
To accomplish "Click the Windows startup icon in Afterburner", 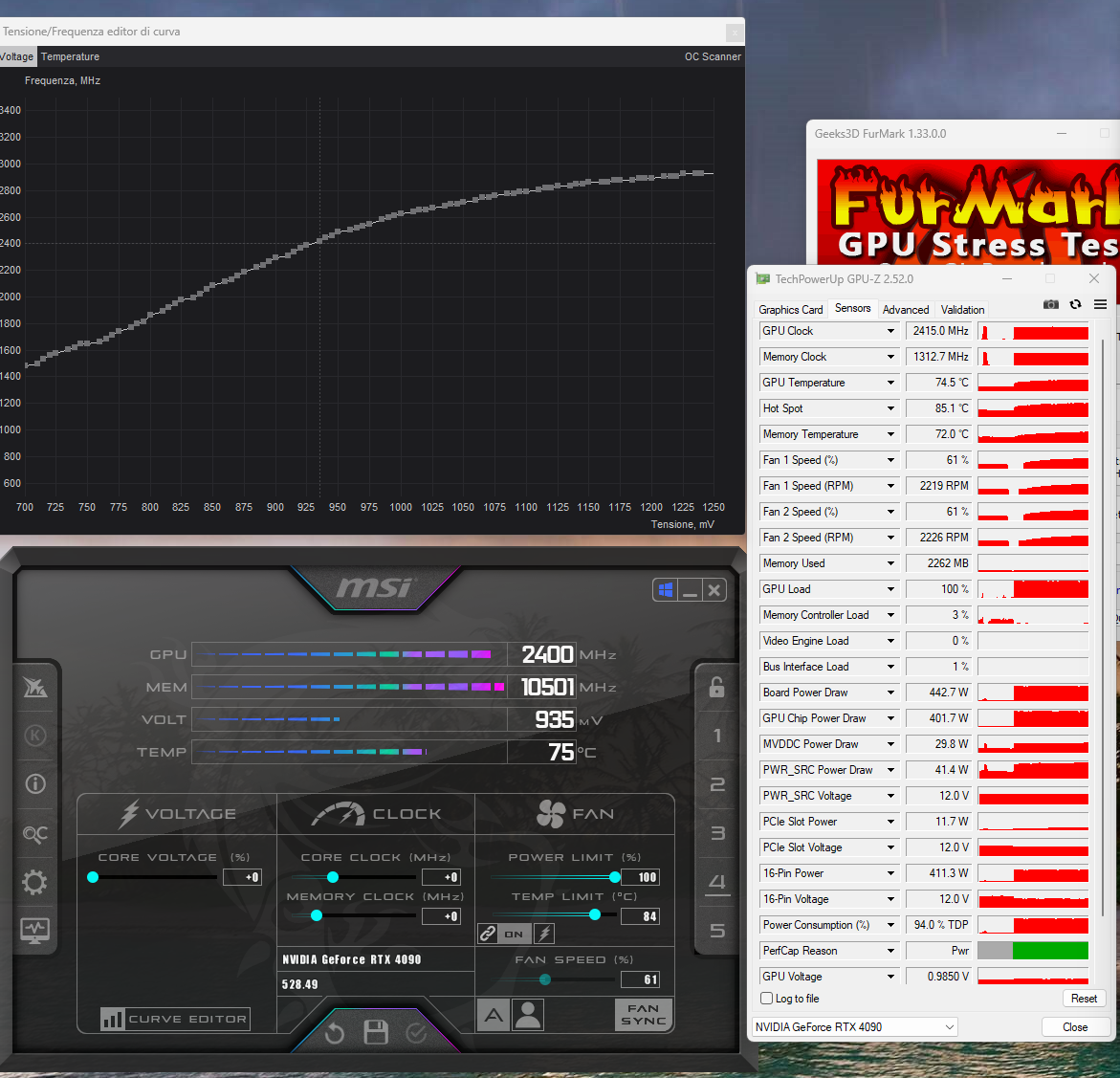I will (x=666, y=590).
